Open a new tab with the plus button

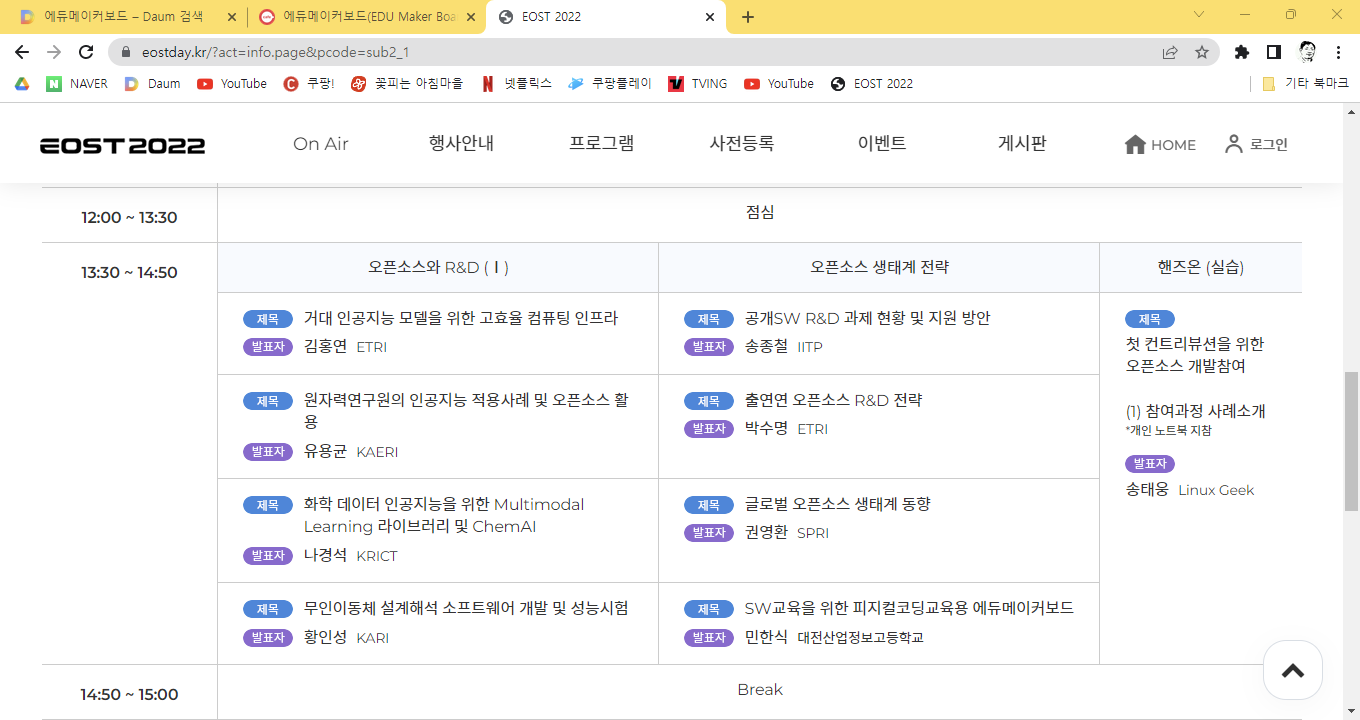coord(748,17)
